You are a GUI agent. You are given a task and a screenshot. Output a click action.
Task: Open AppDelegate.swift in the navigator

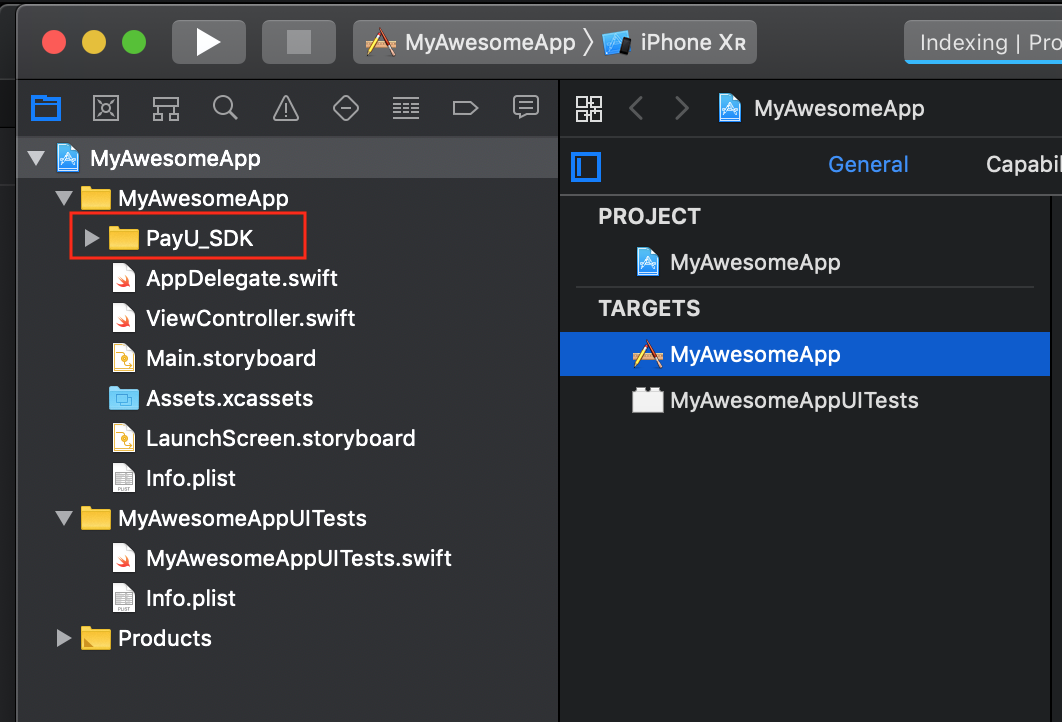242,278
